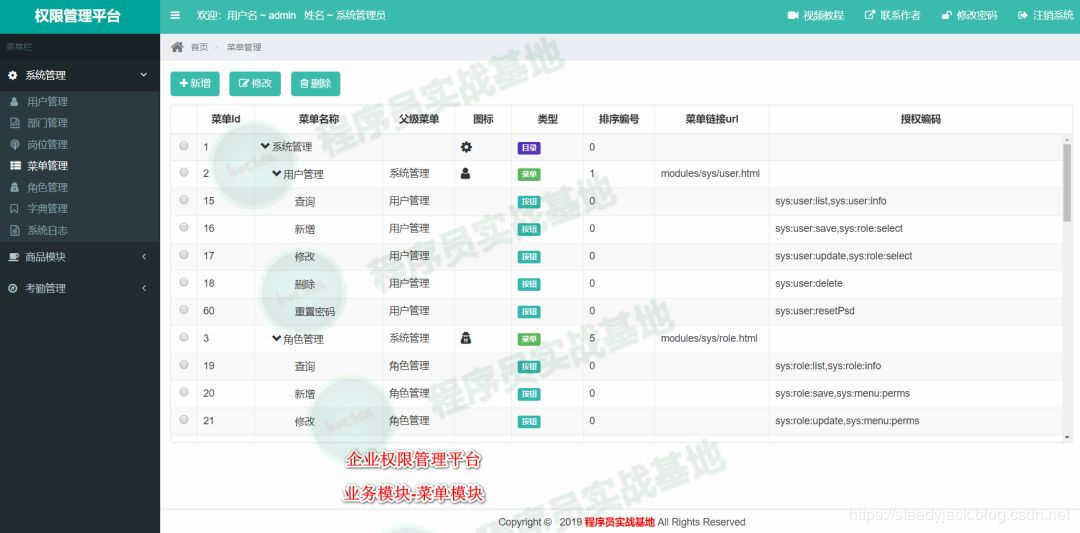Click the icon next to 岗位管理
1080x533 pixels.
click(14, 145)
